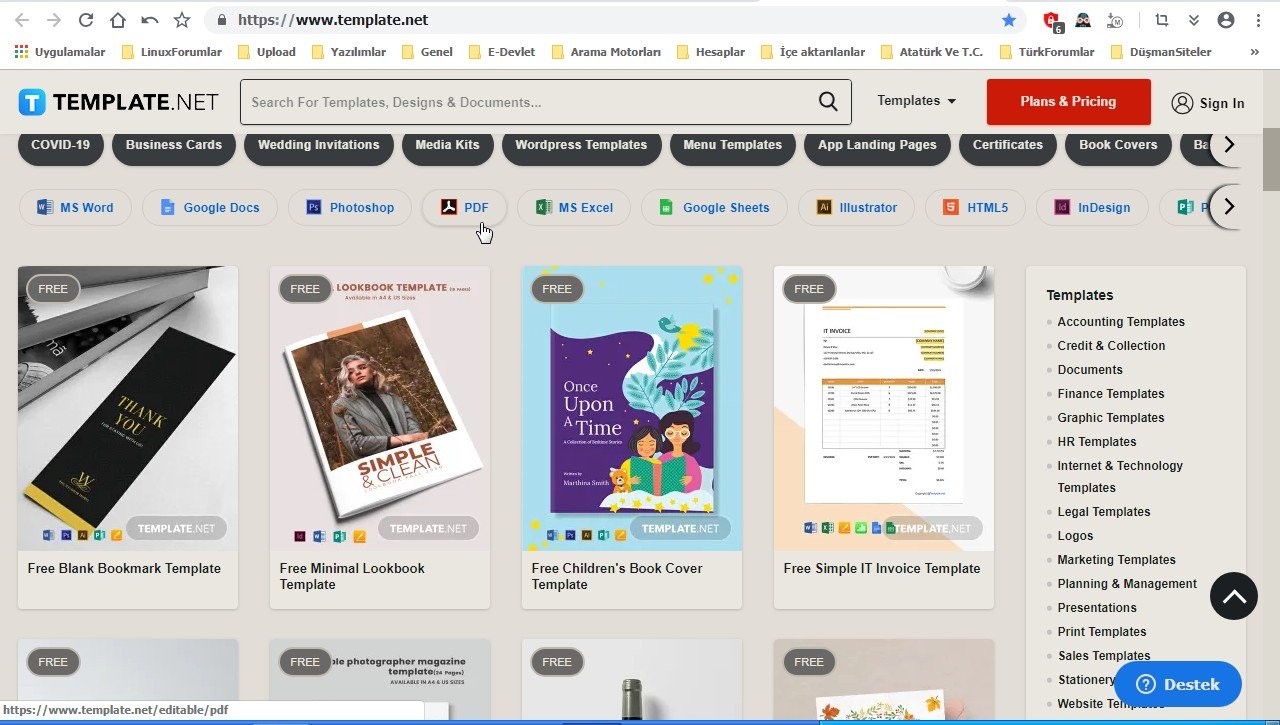Click the page vertical scrollbar thumb

(1271, 160)
